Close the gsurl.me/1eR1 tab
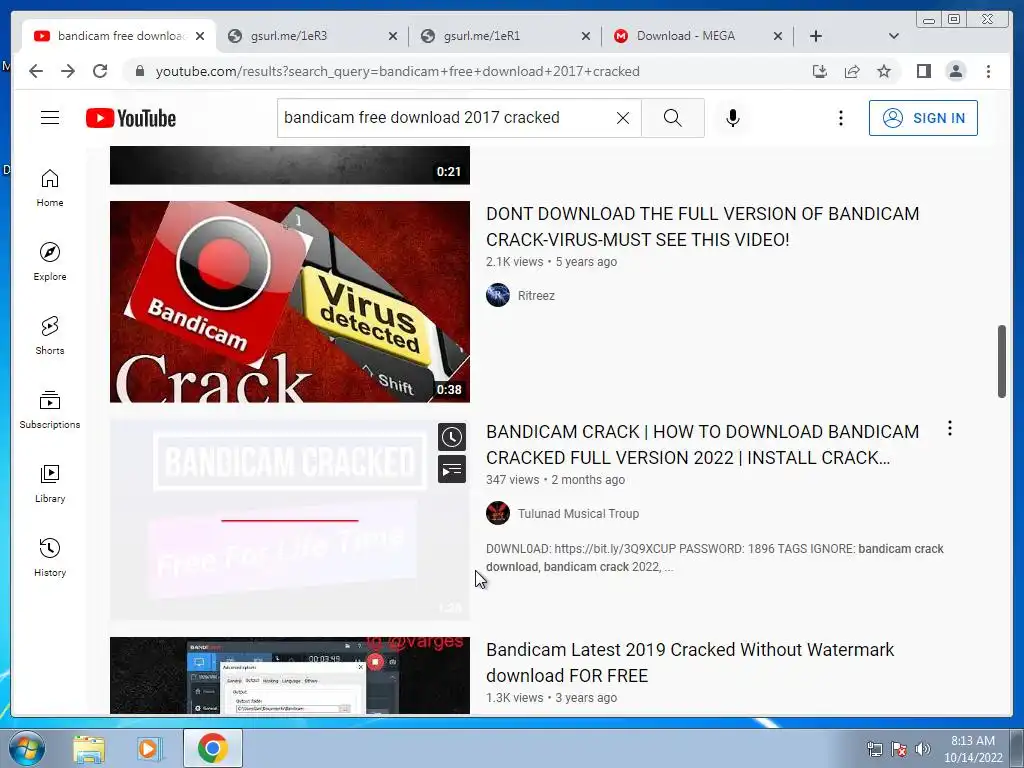The height and width of the screenshot is (768, 1024). 586,36
